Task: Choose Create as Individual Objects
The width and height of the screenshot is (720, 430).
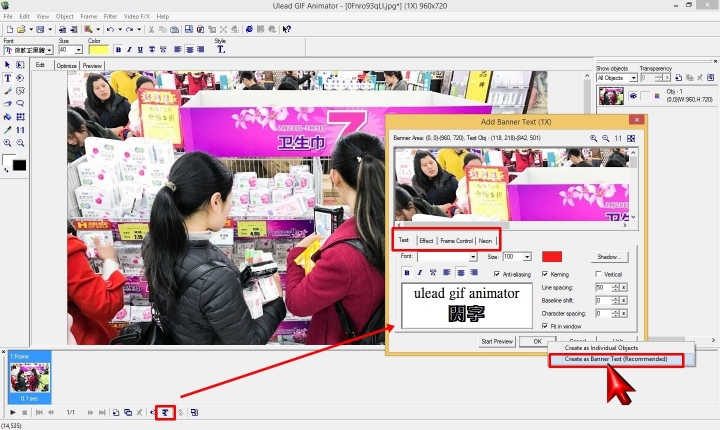Action: click(601, 348)
